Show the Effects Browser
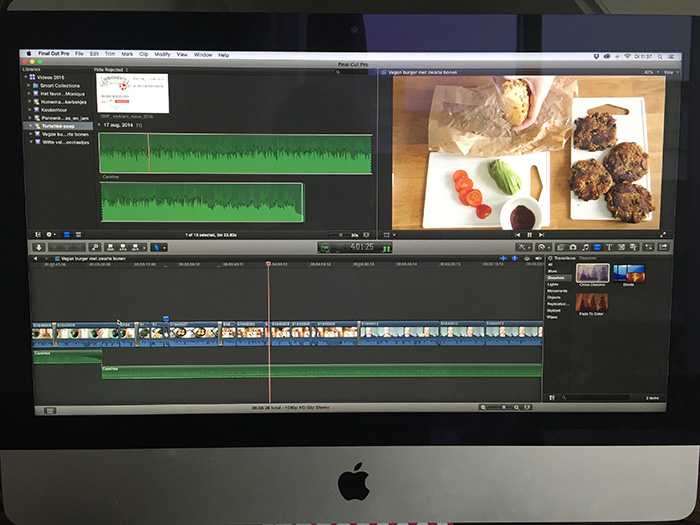Screen dimensions: 700x525 coord(561,247)
